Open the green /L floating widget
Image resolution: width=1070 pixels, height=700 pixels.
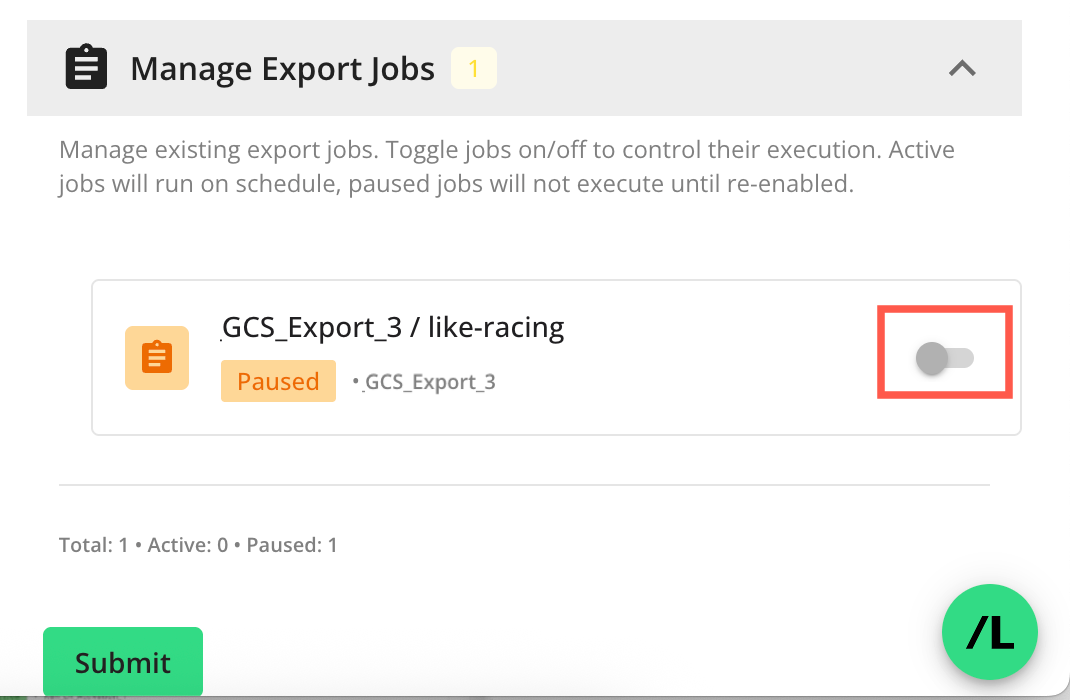(990, 633)
